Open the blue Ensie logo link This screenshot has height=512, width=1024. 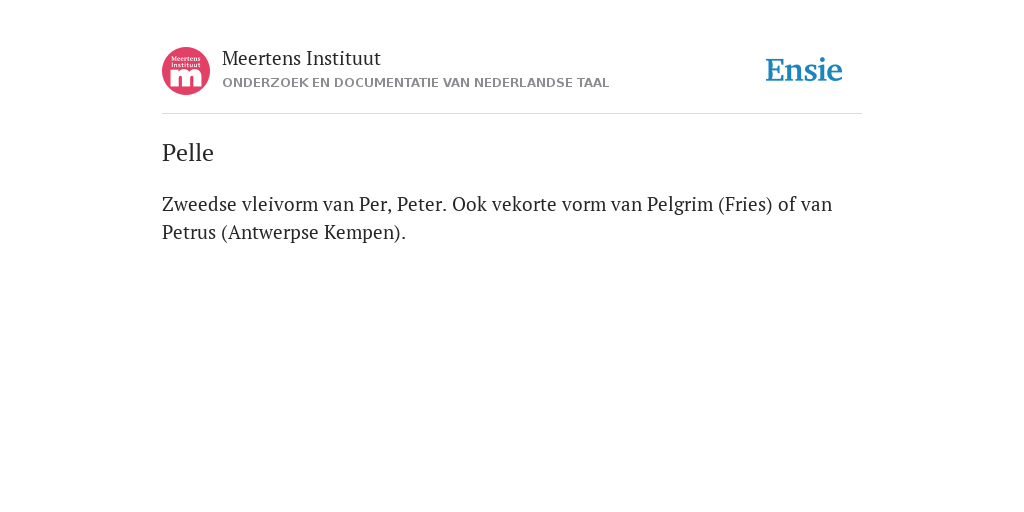804,70
